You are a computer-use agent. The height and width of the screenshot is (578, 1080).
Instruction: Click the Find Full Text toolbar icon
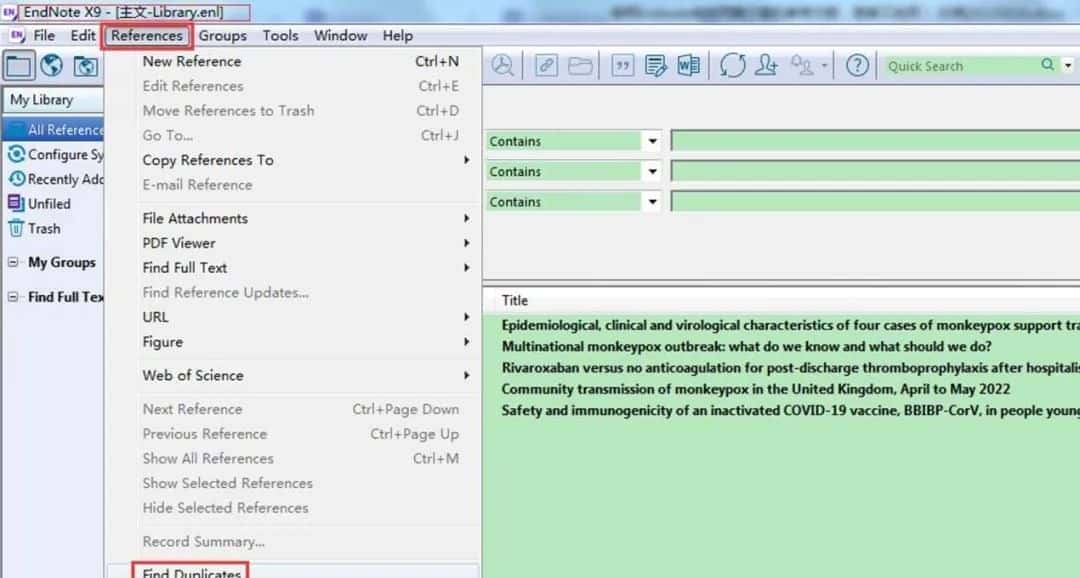click(x=502, y=66)
